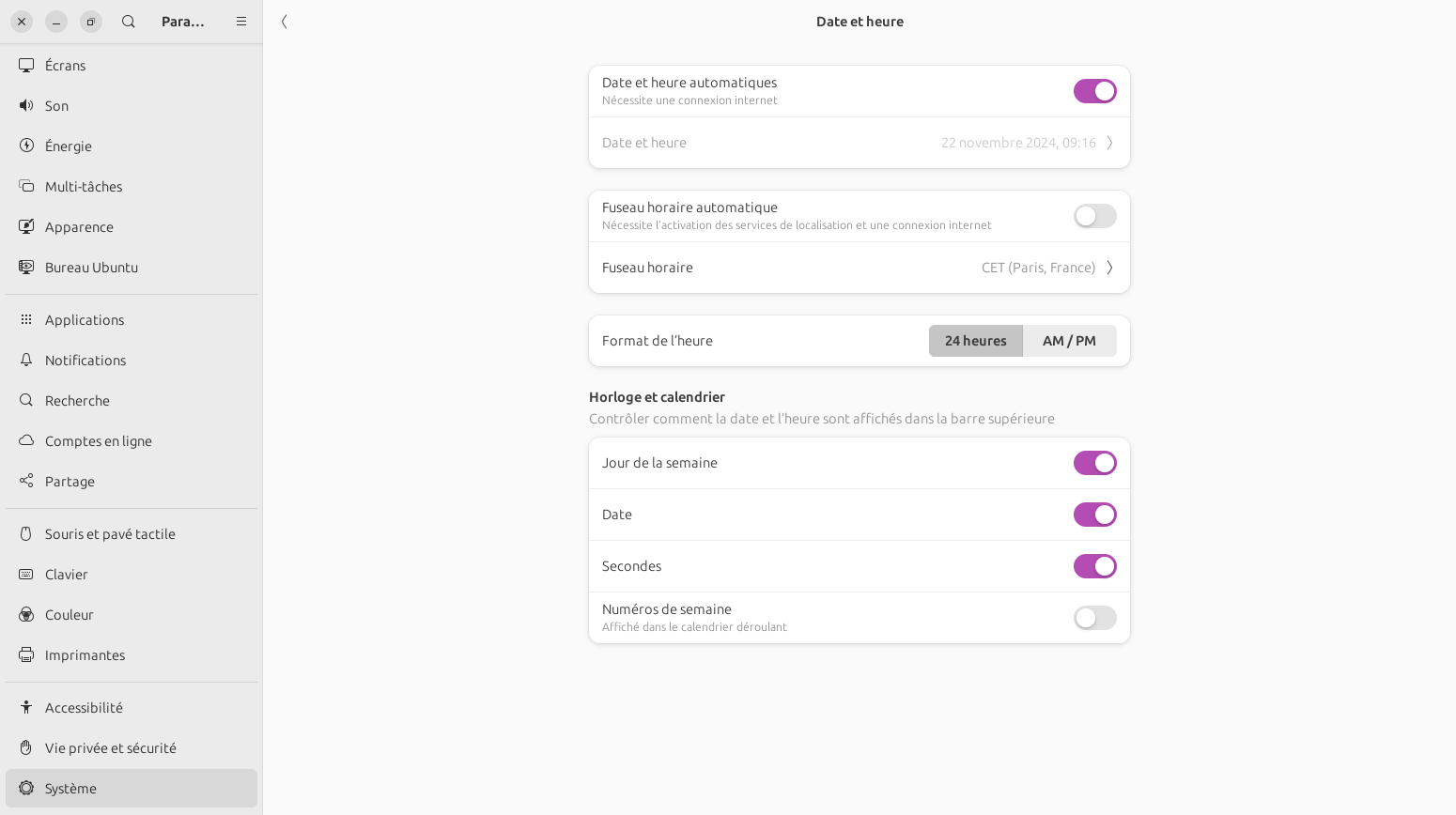Screen dimensions: 1456x815
Task: Select Accessibilité in the sidebar
Action: (x=132, y=707)
